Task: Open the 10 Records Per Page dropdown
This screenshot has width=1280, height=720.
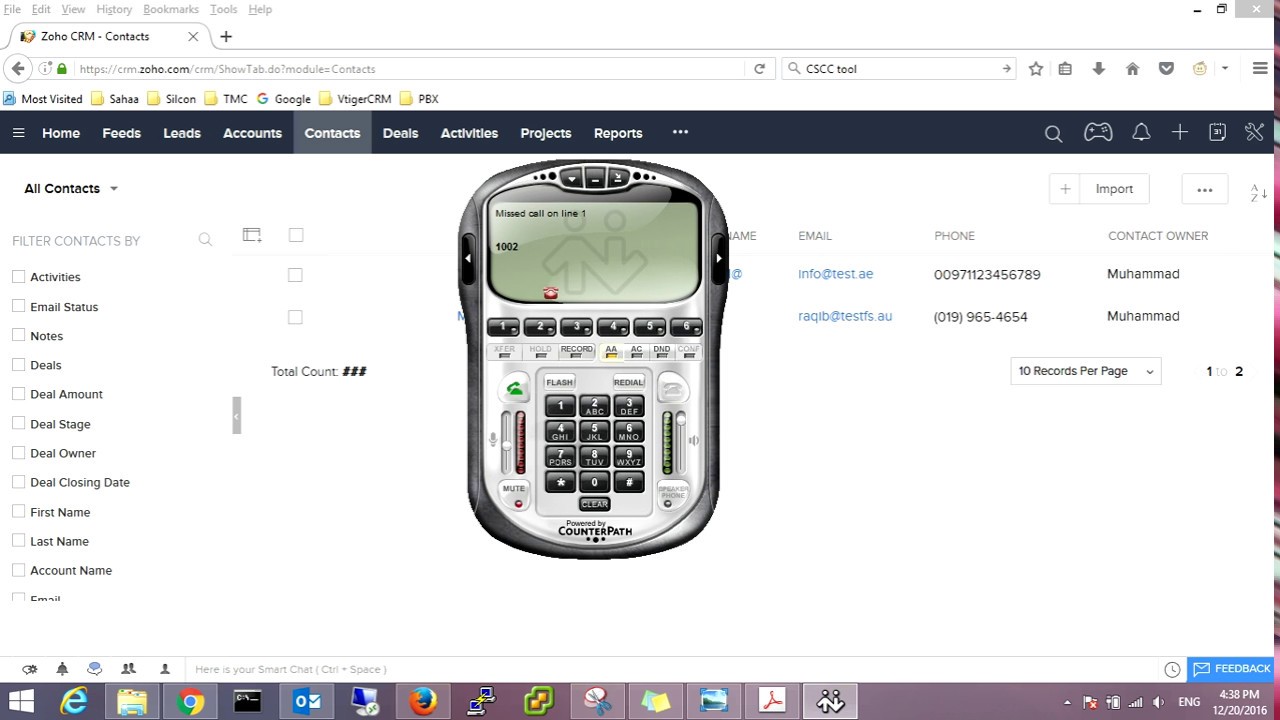Action: (1086, 371)
